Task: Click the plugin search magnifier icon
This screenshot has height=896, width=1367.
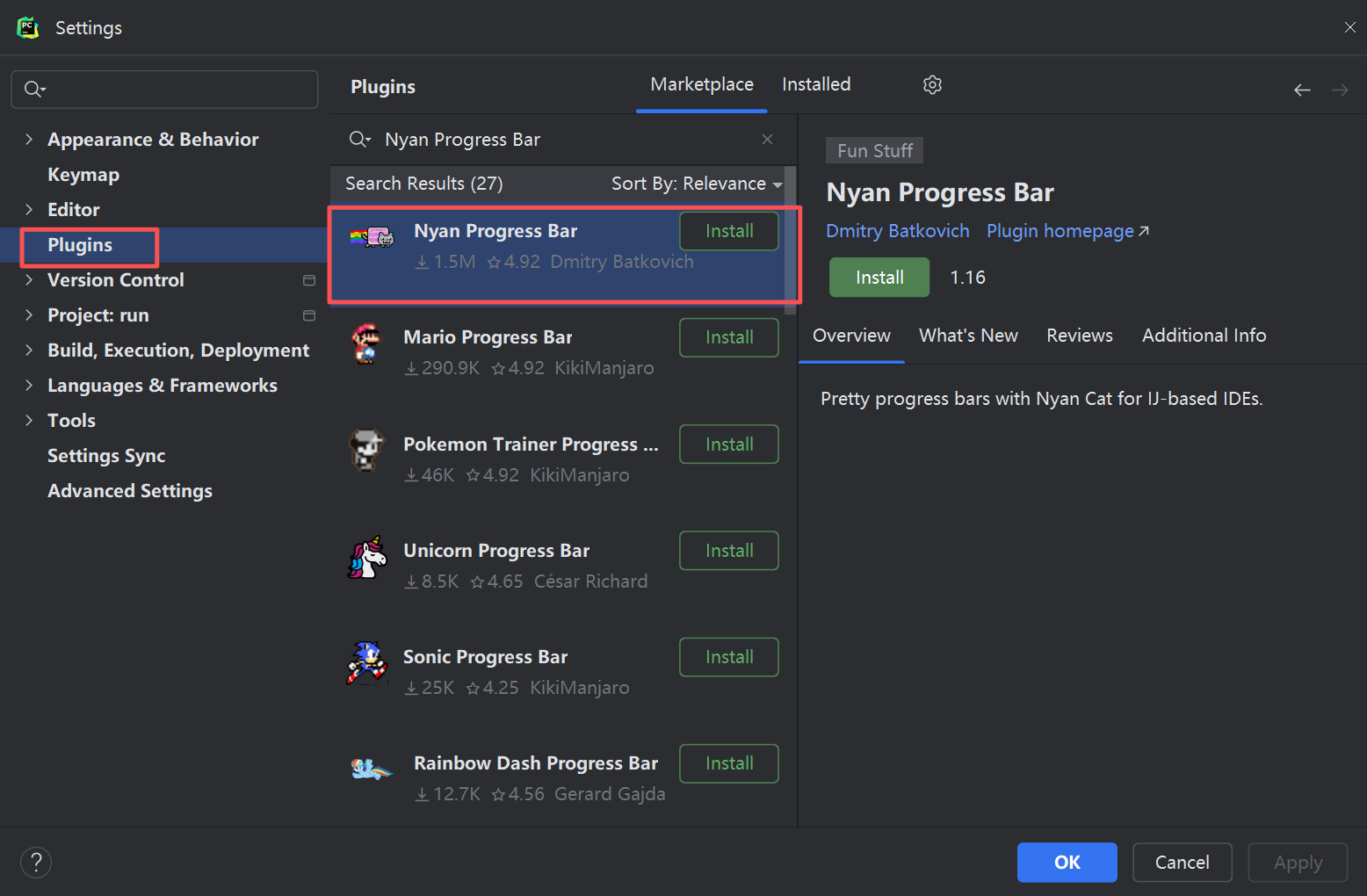Action: (359, 140)
